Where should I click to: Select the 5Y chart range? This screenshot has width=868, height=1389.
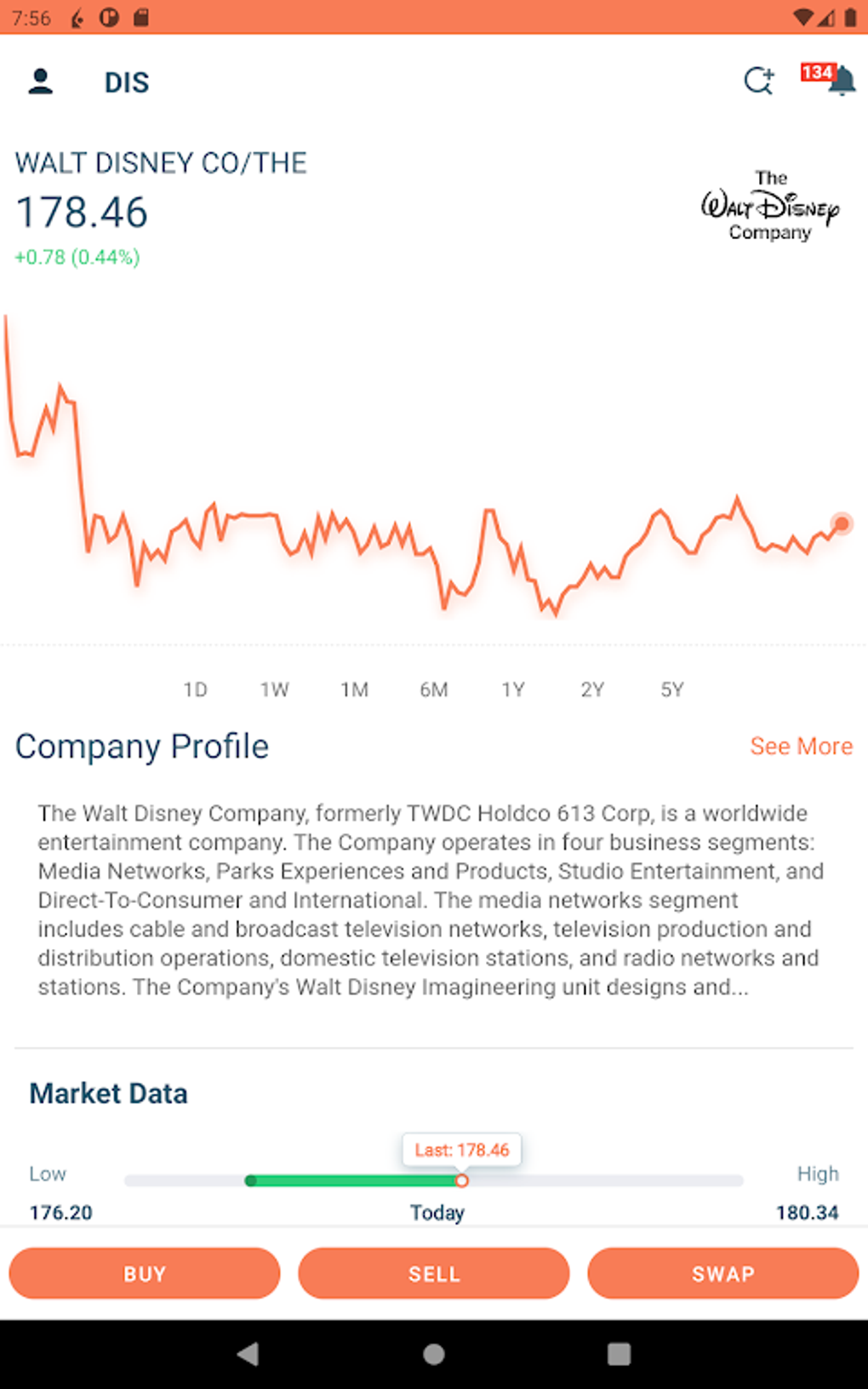tap(671, 689)
